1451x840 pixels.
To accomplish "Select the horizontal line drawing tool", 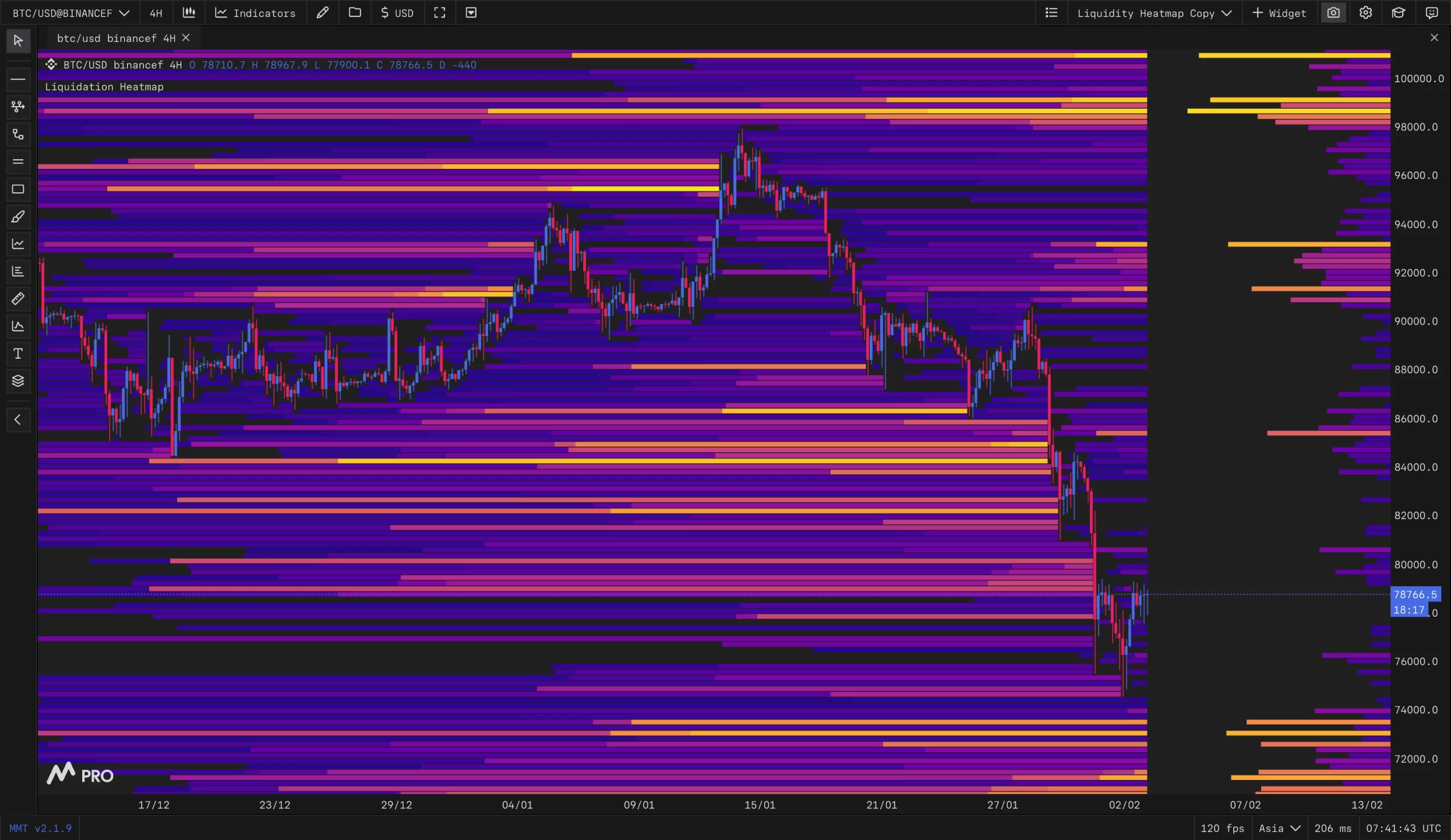I will click(x=18, y=79).
